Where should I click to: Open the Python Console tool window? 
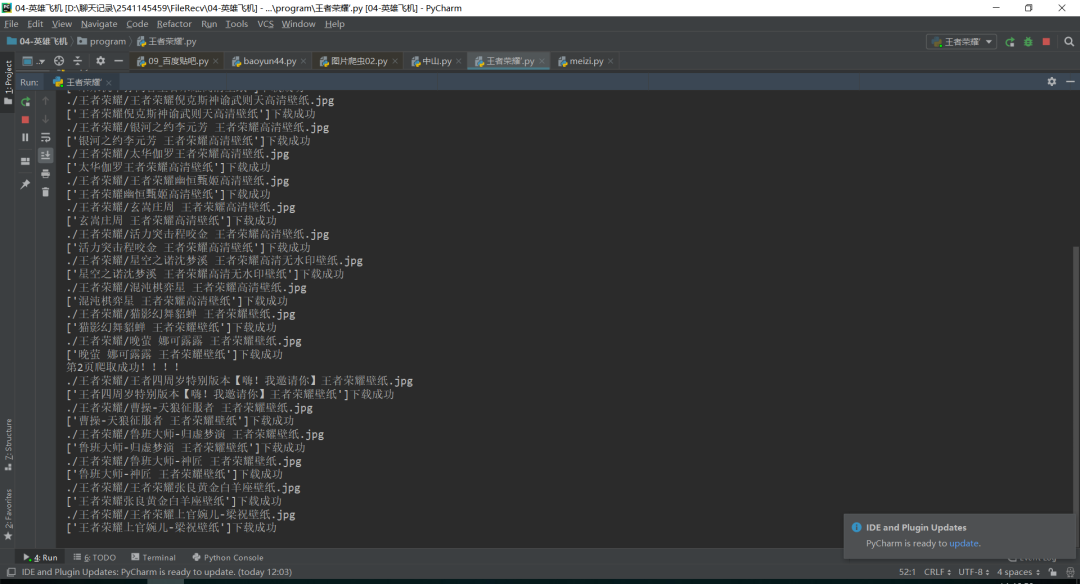tap(227, 557)
